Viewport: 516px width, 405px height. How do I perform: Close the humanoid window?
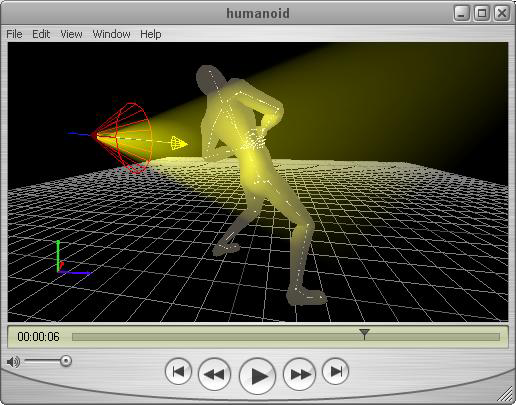click(x=502, y=13)
